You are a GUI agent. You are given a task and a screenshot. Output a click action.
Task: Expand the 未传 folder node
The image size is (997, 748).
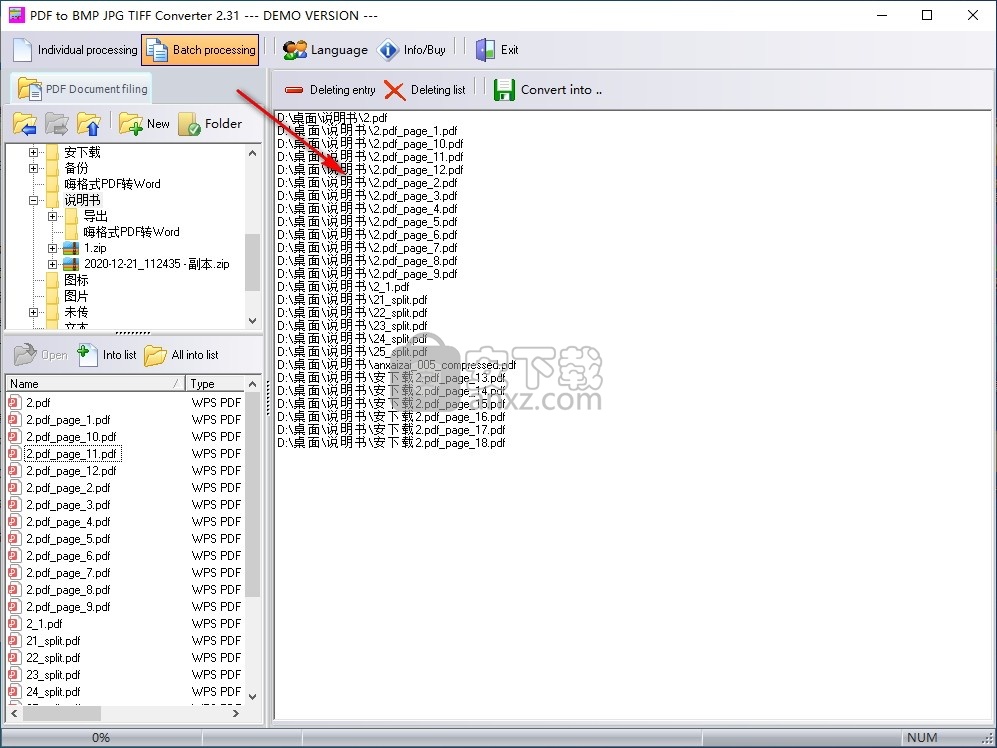pyautogui.click(x=34, y=312)
